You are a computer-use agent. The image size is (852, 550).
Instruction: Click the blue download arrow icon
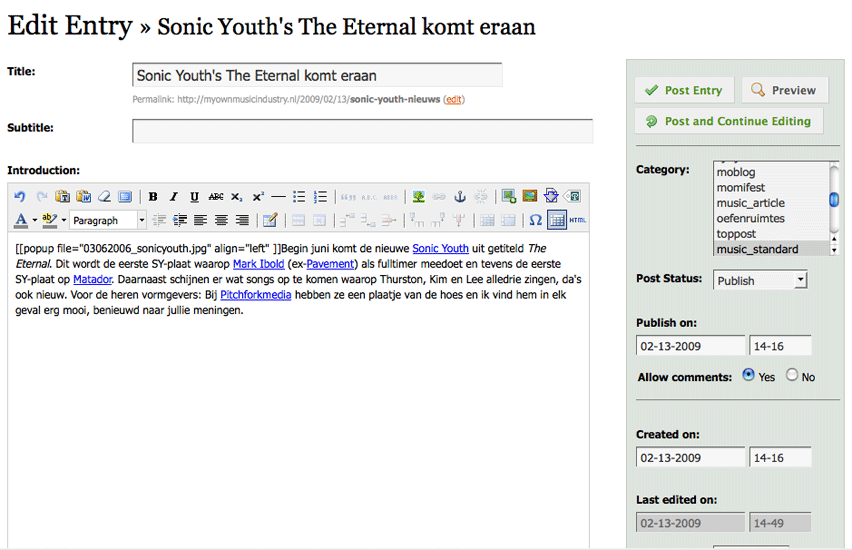[x=550, y=196]
